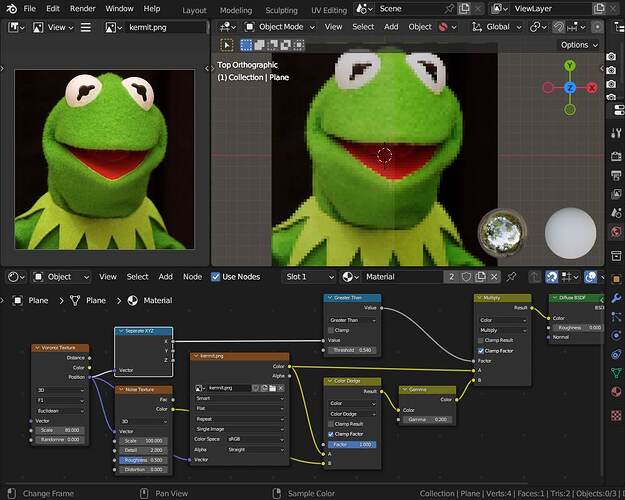This screenshot has width=625, height=500.
Task: Click the white material preview sphere
Action: [x=570, y=233]
